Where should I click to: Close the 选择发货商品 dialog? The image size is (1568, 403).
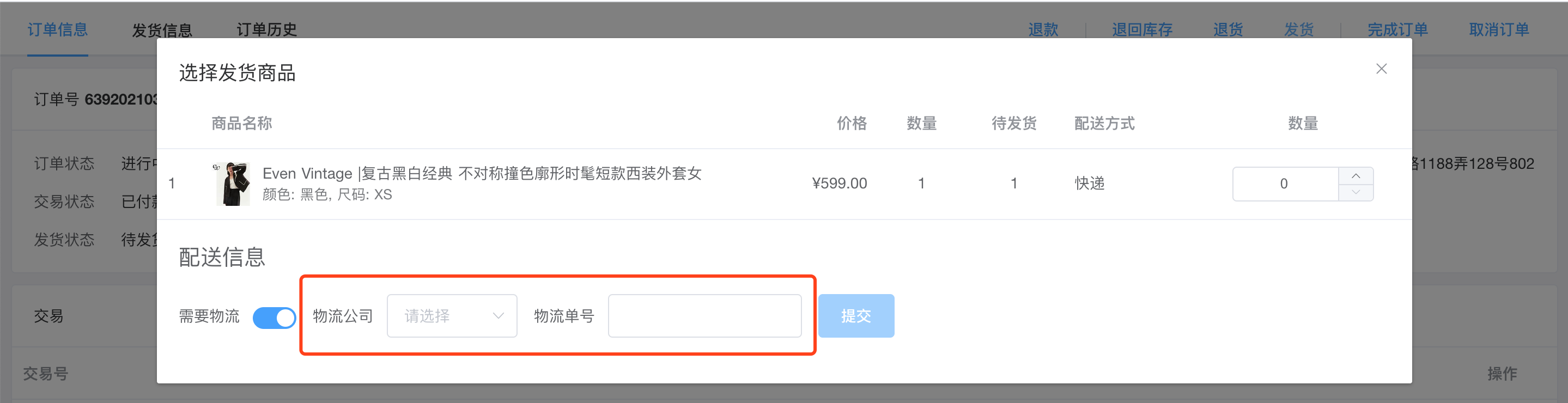[1381, 69]
